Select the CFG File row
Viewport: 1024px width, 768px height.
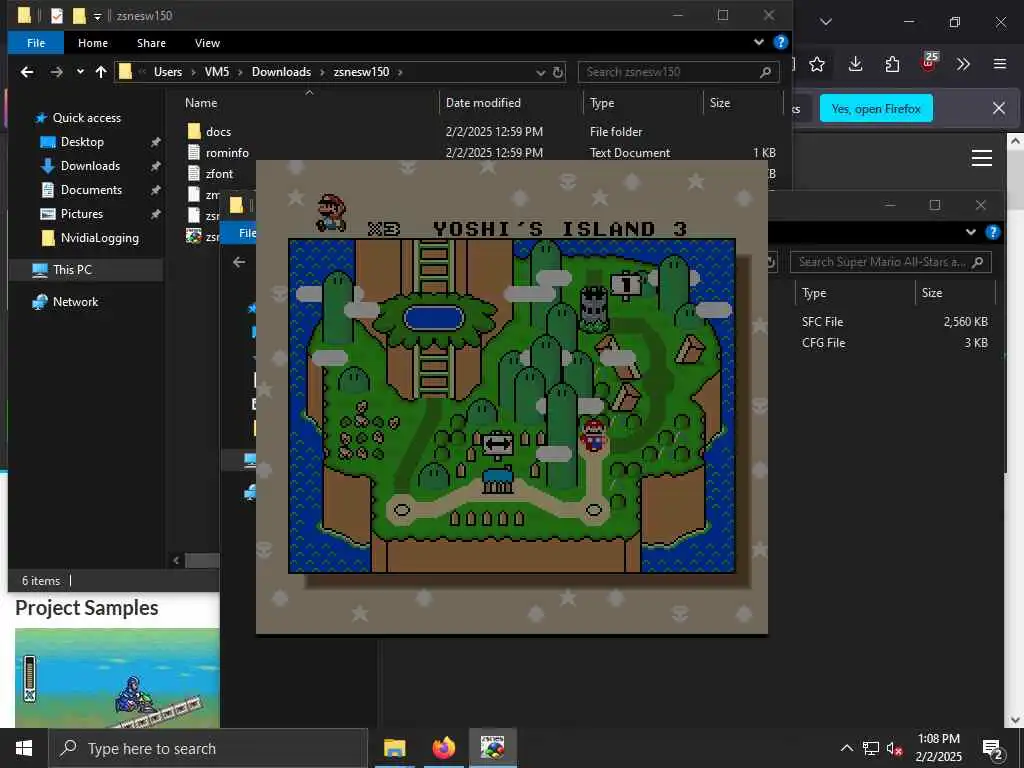click(x=894, y=343)
